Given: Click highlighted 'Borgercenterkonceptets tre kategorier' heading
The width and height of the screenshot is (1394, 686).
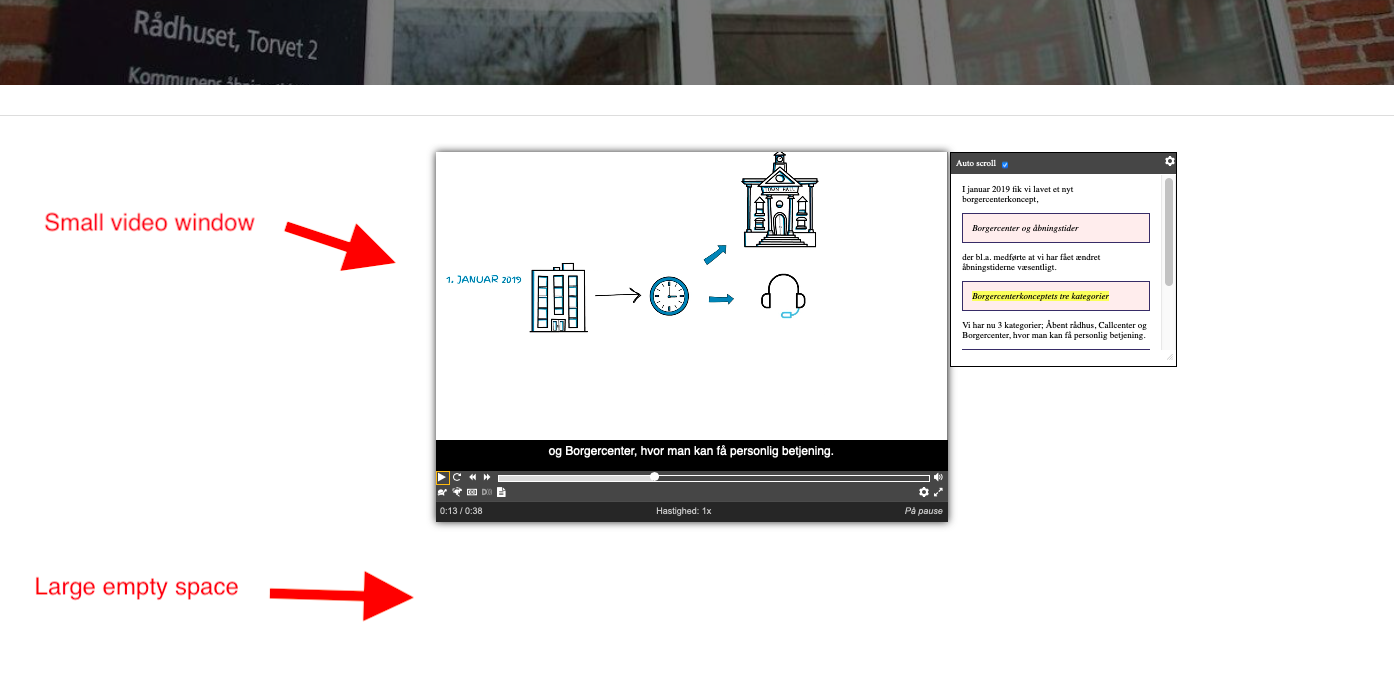Looking at the screenshot, I should tap(1040, 296).
